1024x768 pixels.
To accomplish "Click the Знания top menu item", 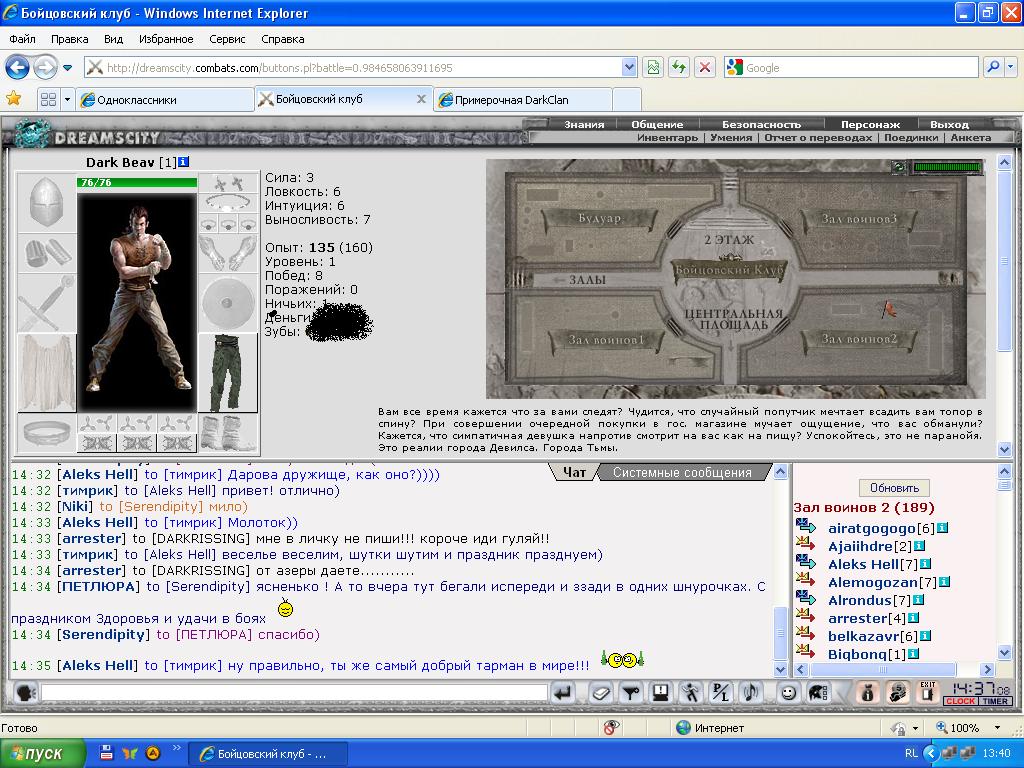I will (x=584, y=125).
